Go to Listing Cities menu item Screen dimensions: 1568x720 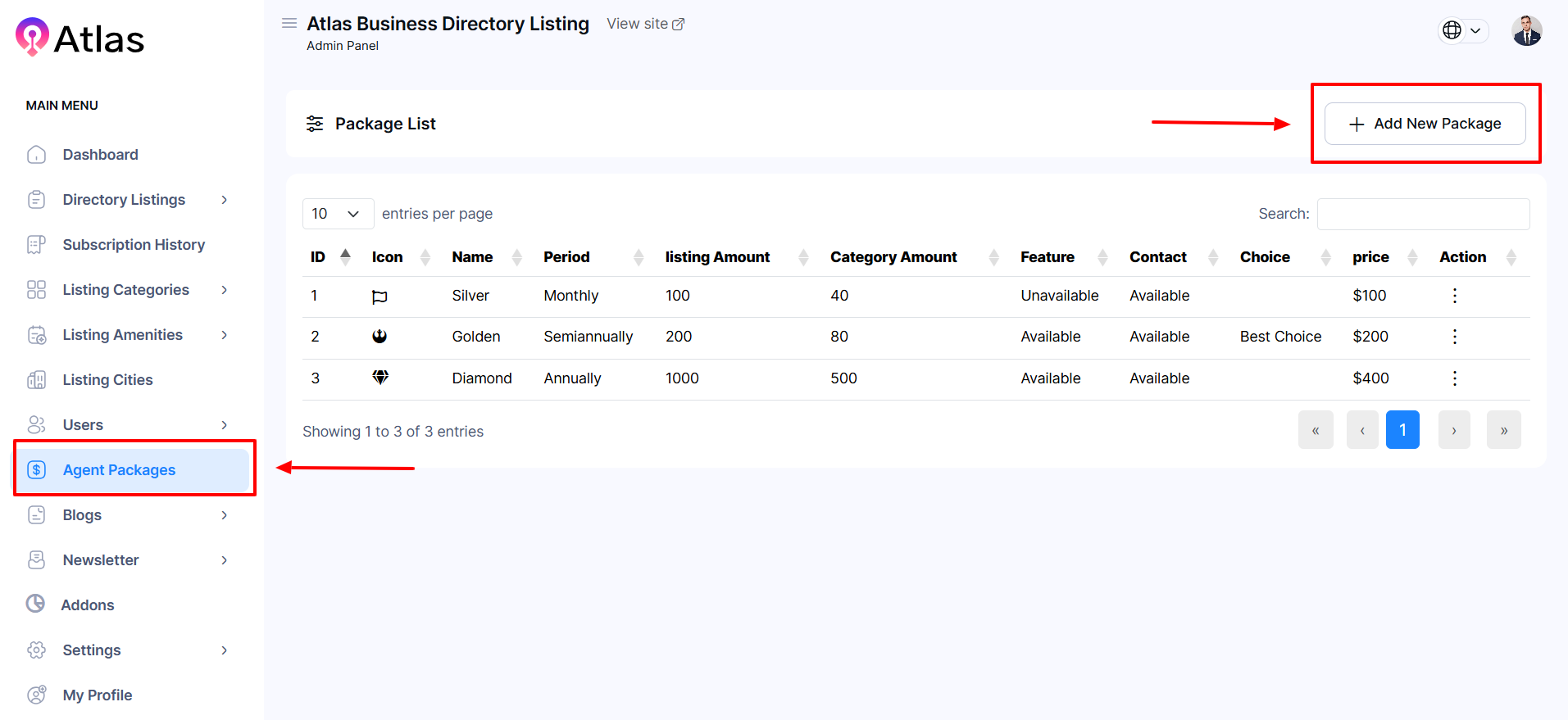tap(107, 380)
